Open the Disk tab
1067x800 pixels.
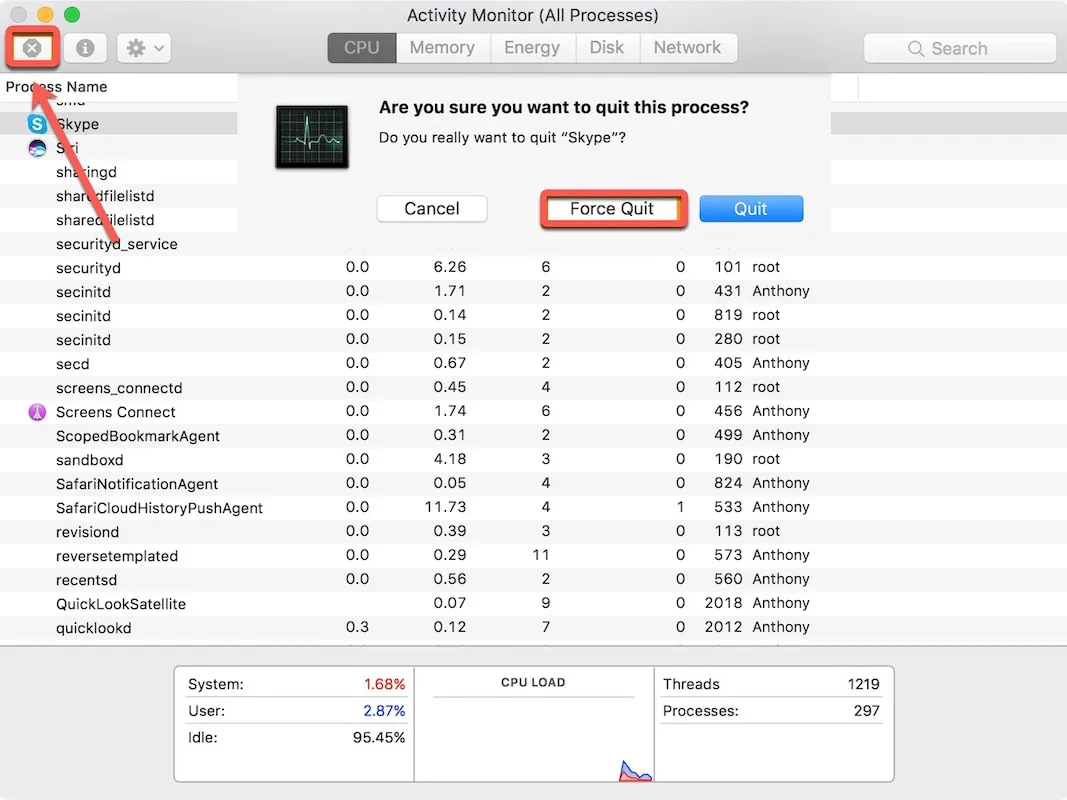[x=606, y=47]
